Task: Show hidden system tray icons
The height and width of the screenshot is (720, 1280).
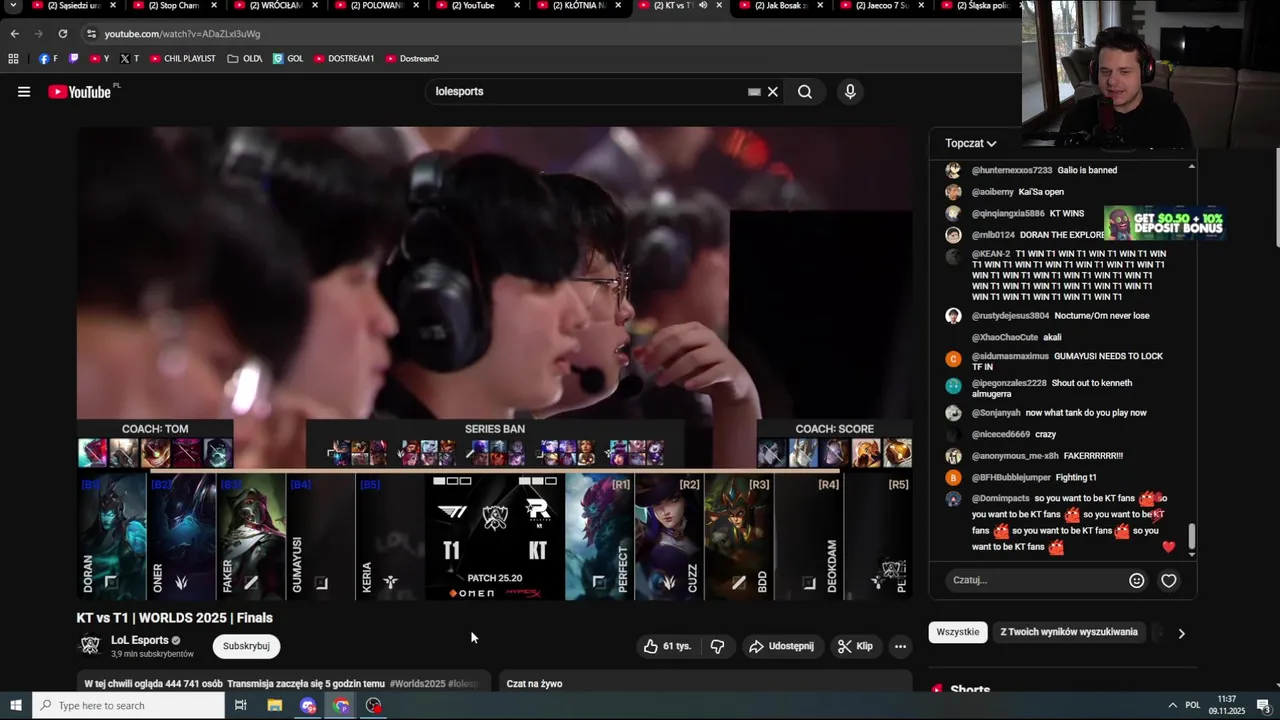Action: [1172, 706]
